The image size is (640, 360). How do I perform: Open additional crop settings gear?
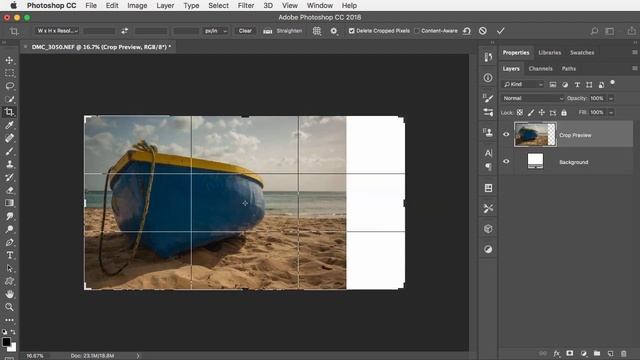[x=334, y=31]
